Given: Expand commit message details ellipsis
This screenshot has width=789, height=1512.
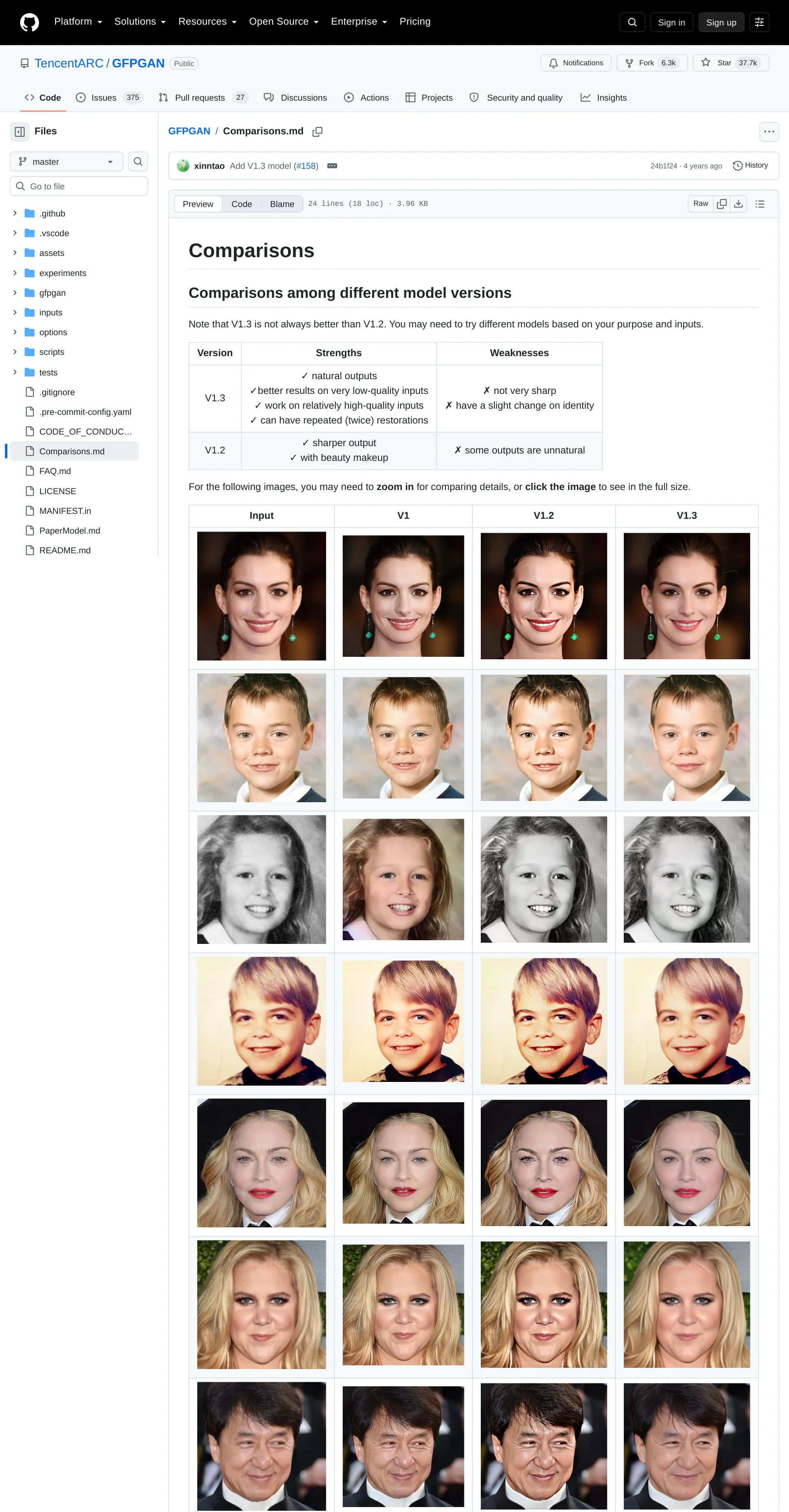Looking at the screenshot, I should (x=332, y=166).
